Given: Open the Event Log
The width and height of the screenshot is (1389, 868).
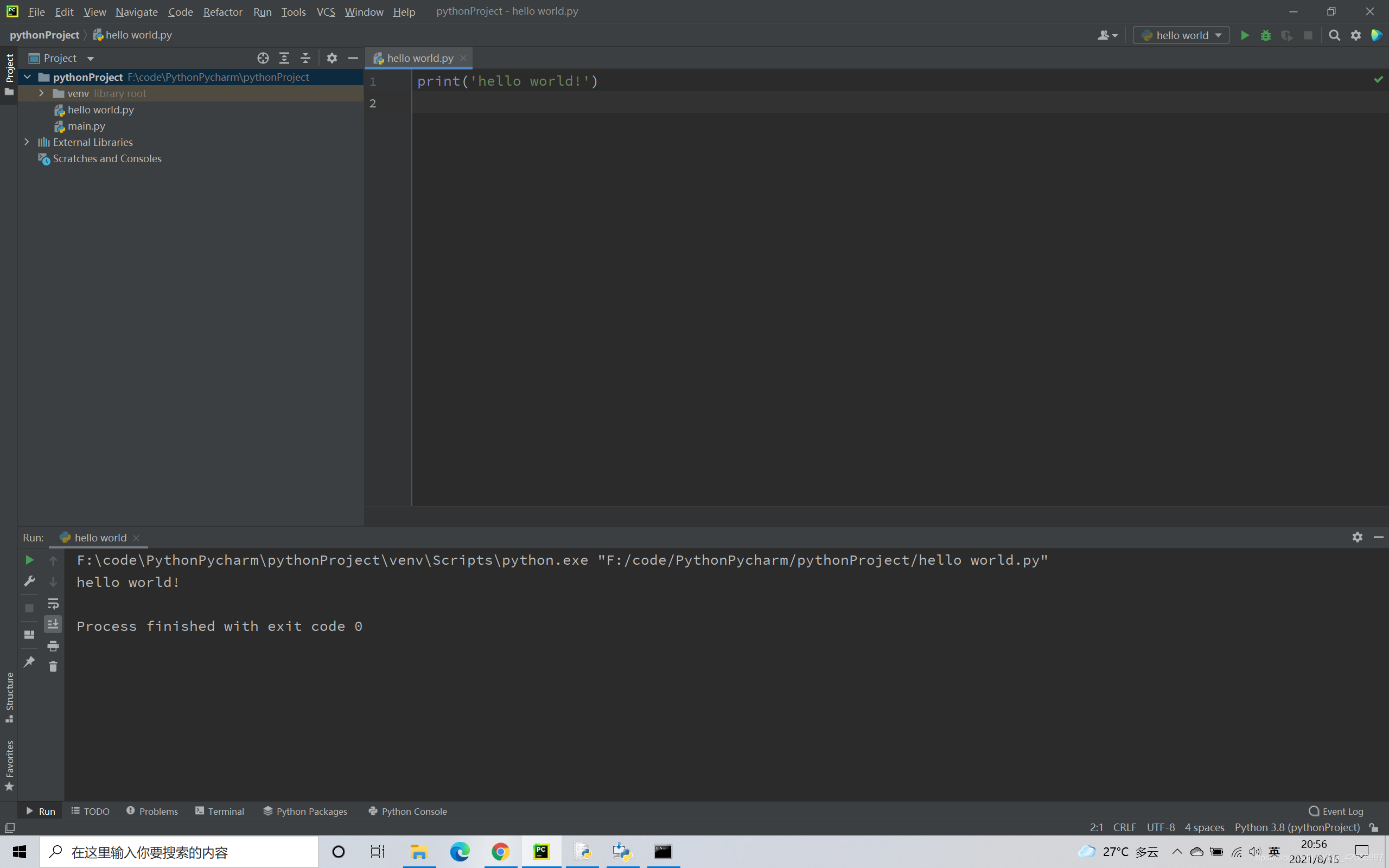Looking at the screenshot, I should [1336, 811].
